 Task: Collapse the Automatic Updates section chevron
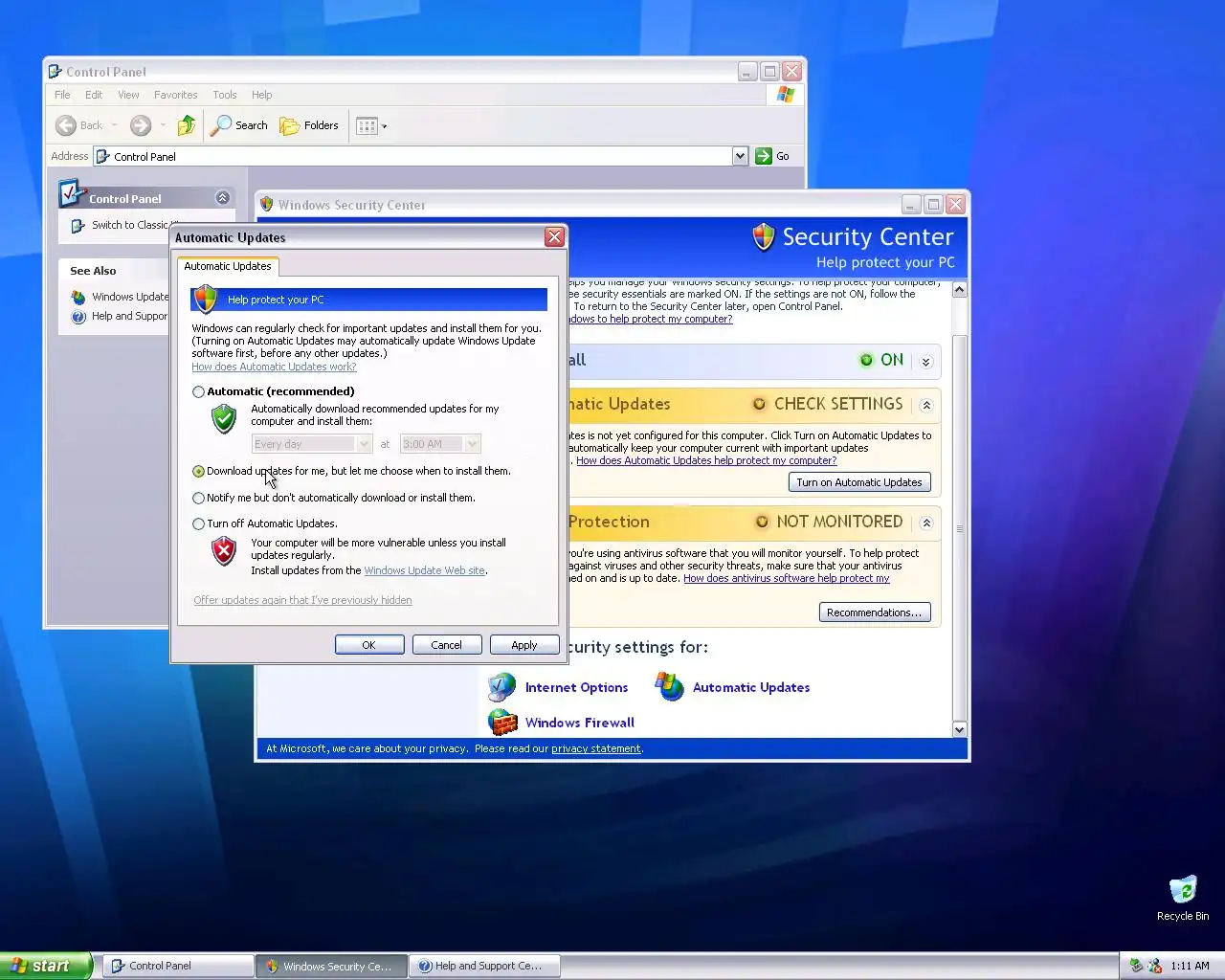tap(925, 405)
